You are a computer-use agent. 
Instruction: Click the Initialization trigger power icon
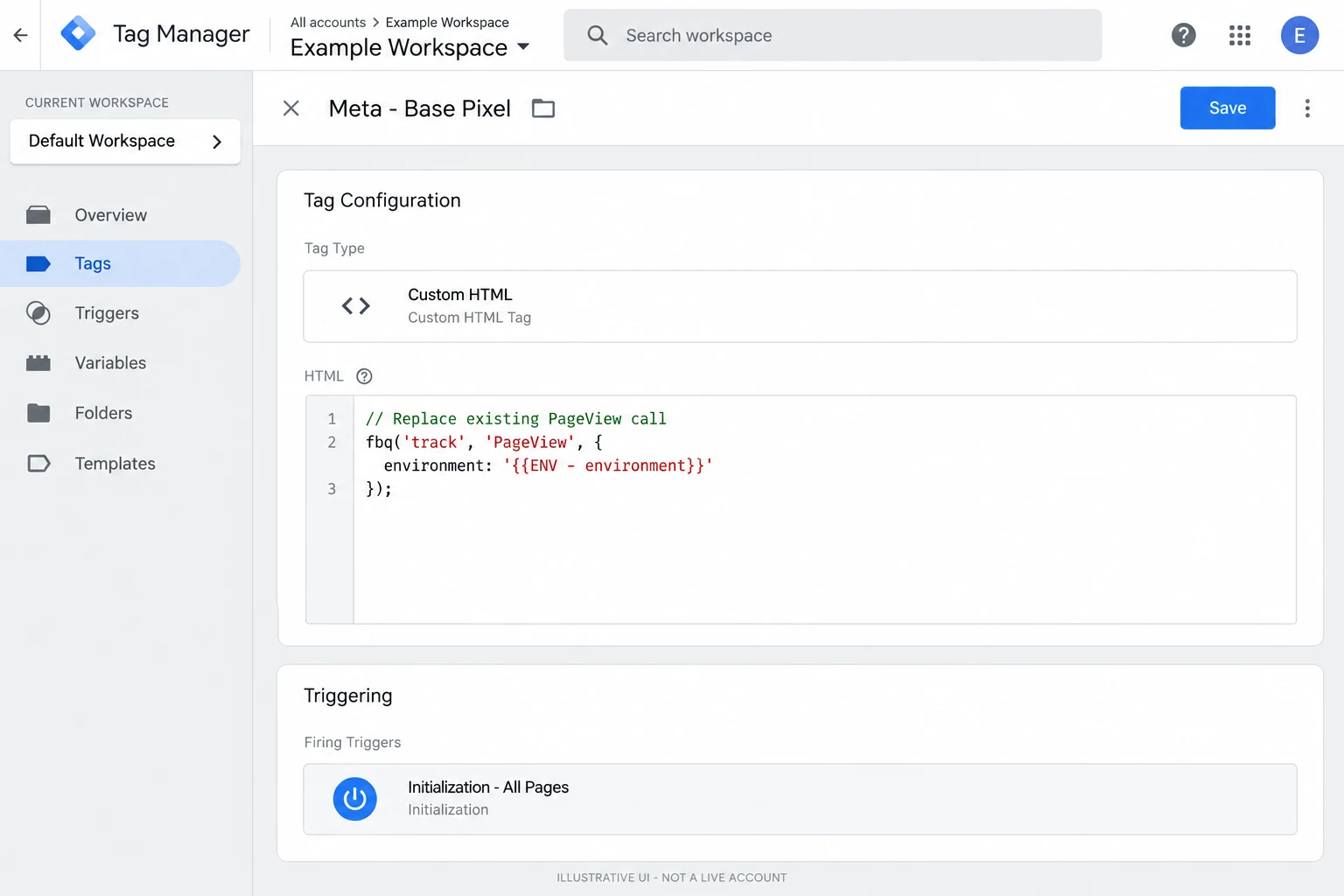pos(354,799)
